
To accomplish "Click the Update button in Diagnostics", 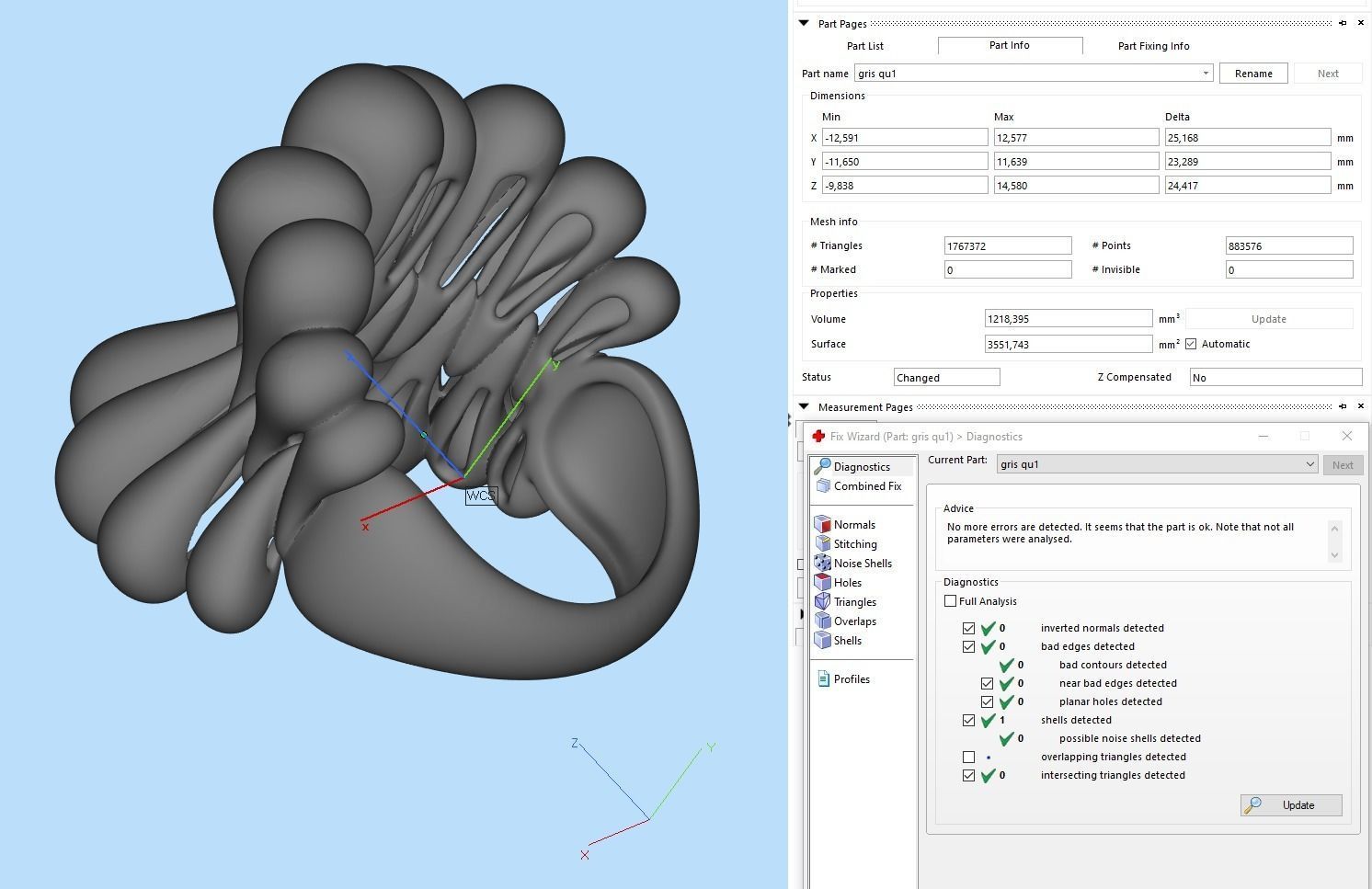I will click(1291, 805).
